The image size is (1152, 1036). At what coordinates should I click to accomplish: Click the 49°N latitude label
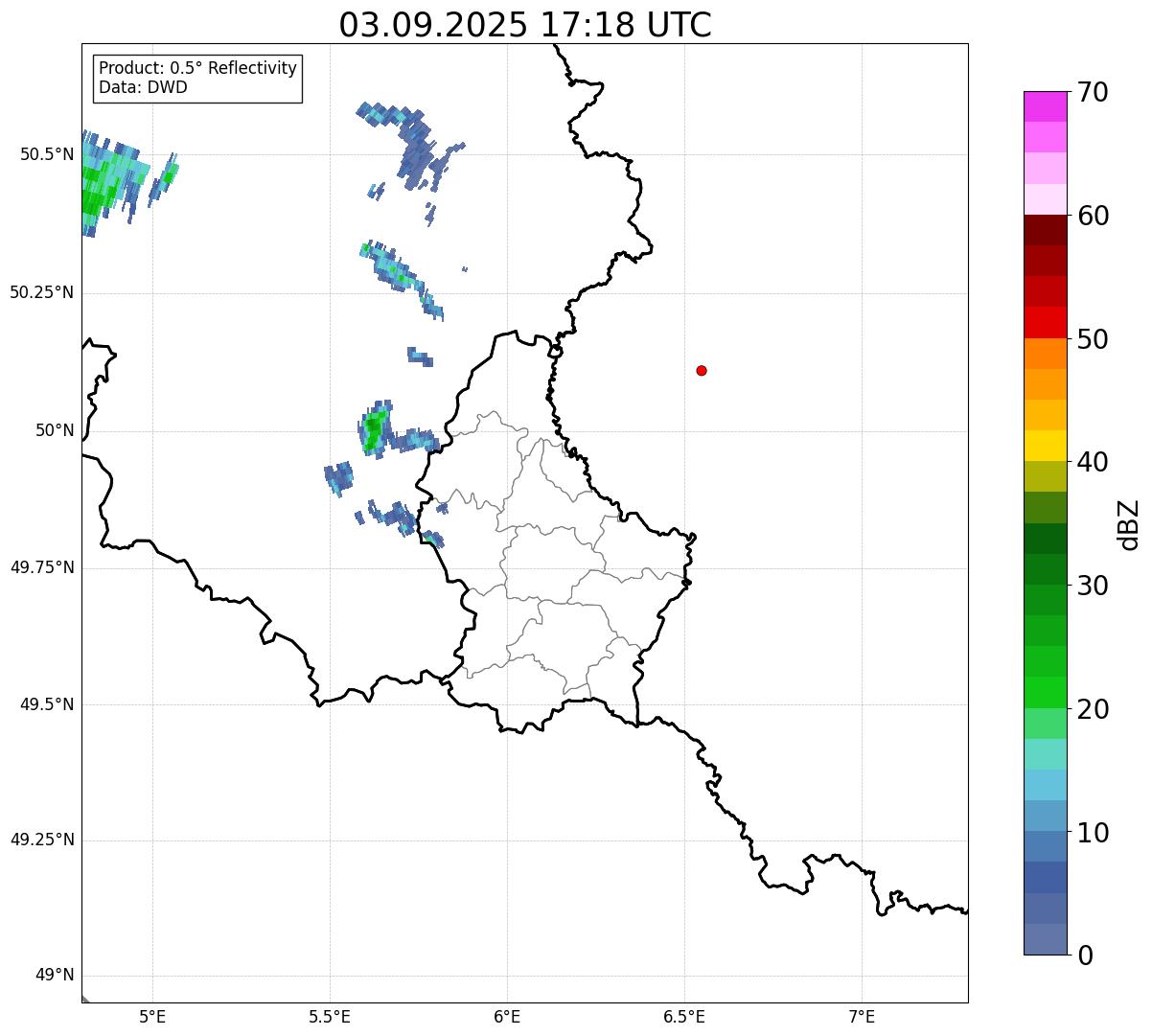click(55, 976)
